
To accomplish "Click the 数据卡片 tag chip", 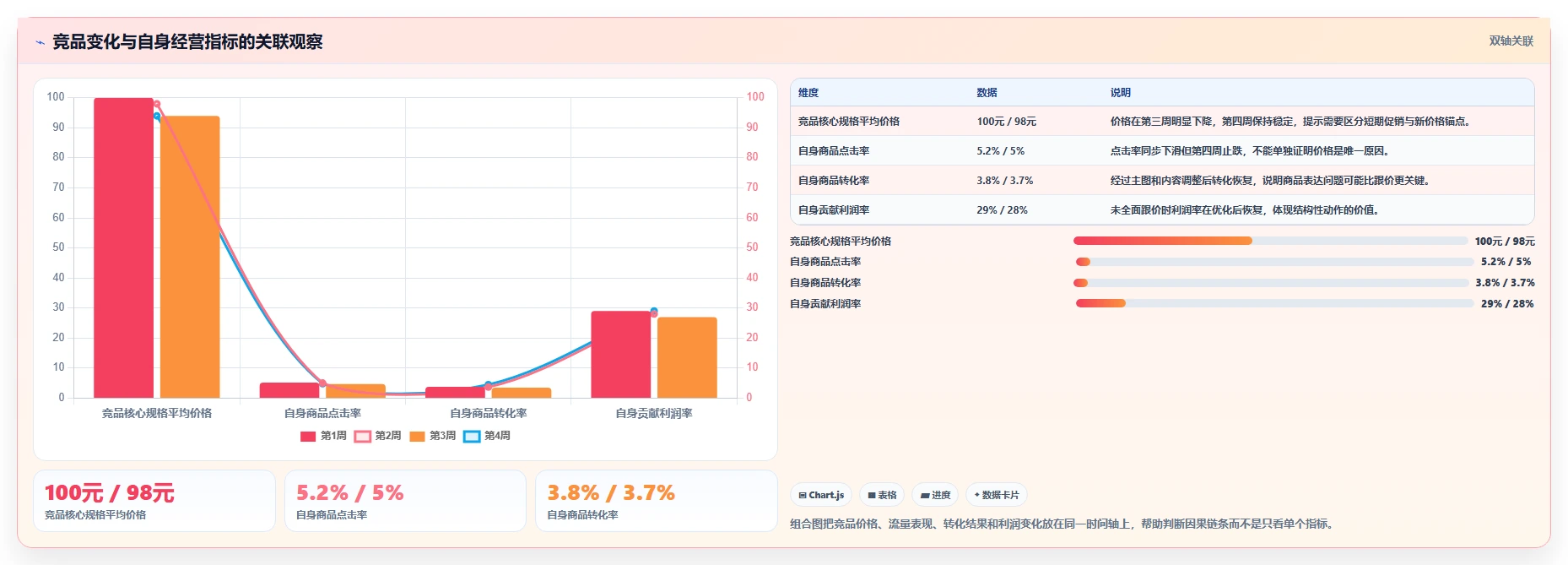I will (x=997, y=495).
